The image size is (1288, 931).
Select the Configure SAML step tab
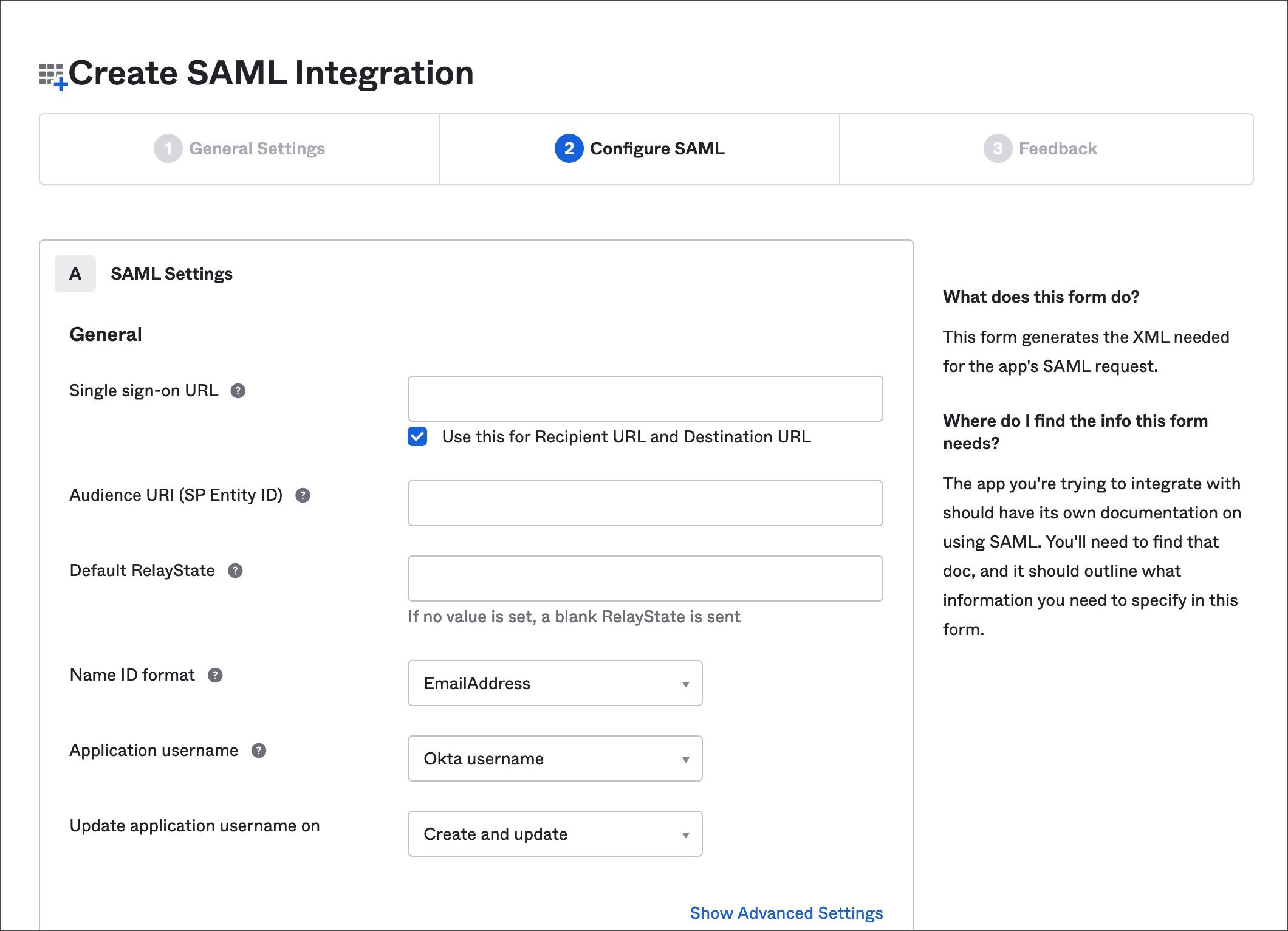[x=640, y=148]
